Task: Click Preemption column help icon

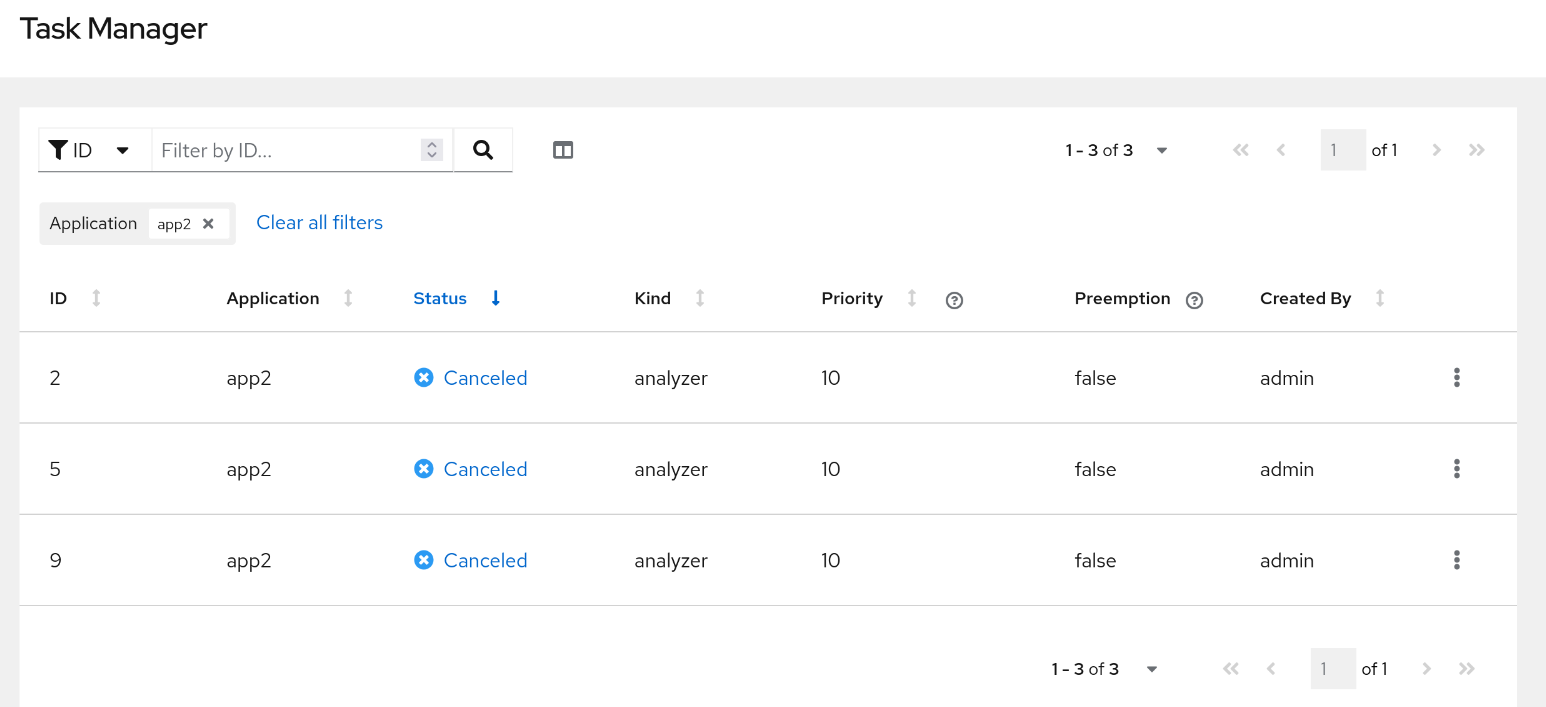Action: coord(1193,300)
